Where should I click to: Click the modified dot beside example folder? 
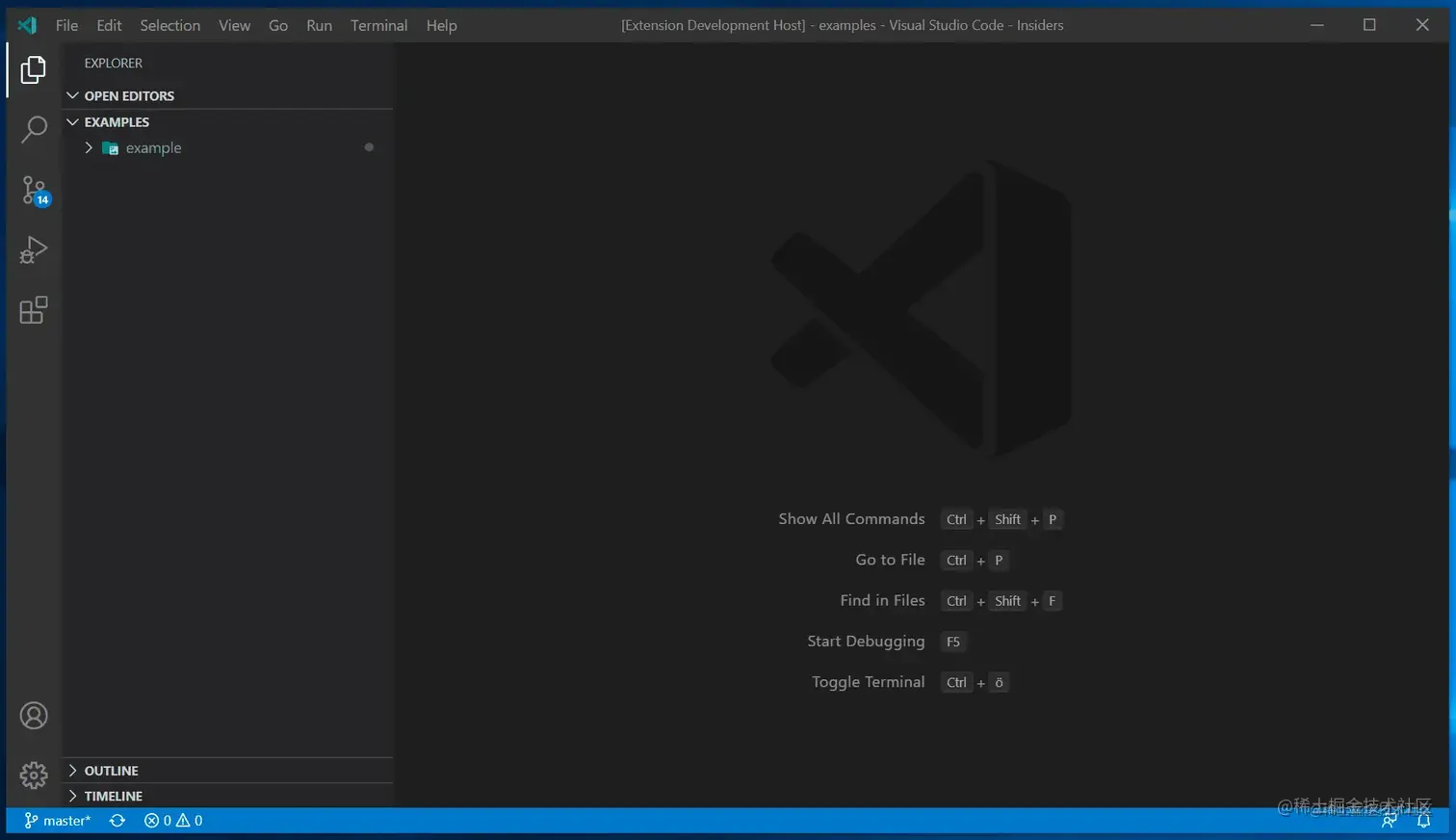point(369,147)
